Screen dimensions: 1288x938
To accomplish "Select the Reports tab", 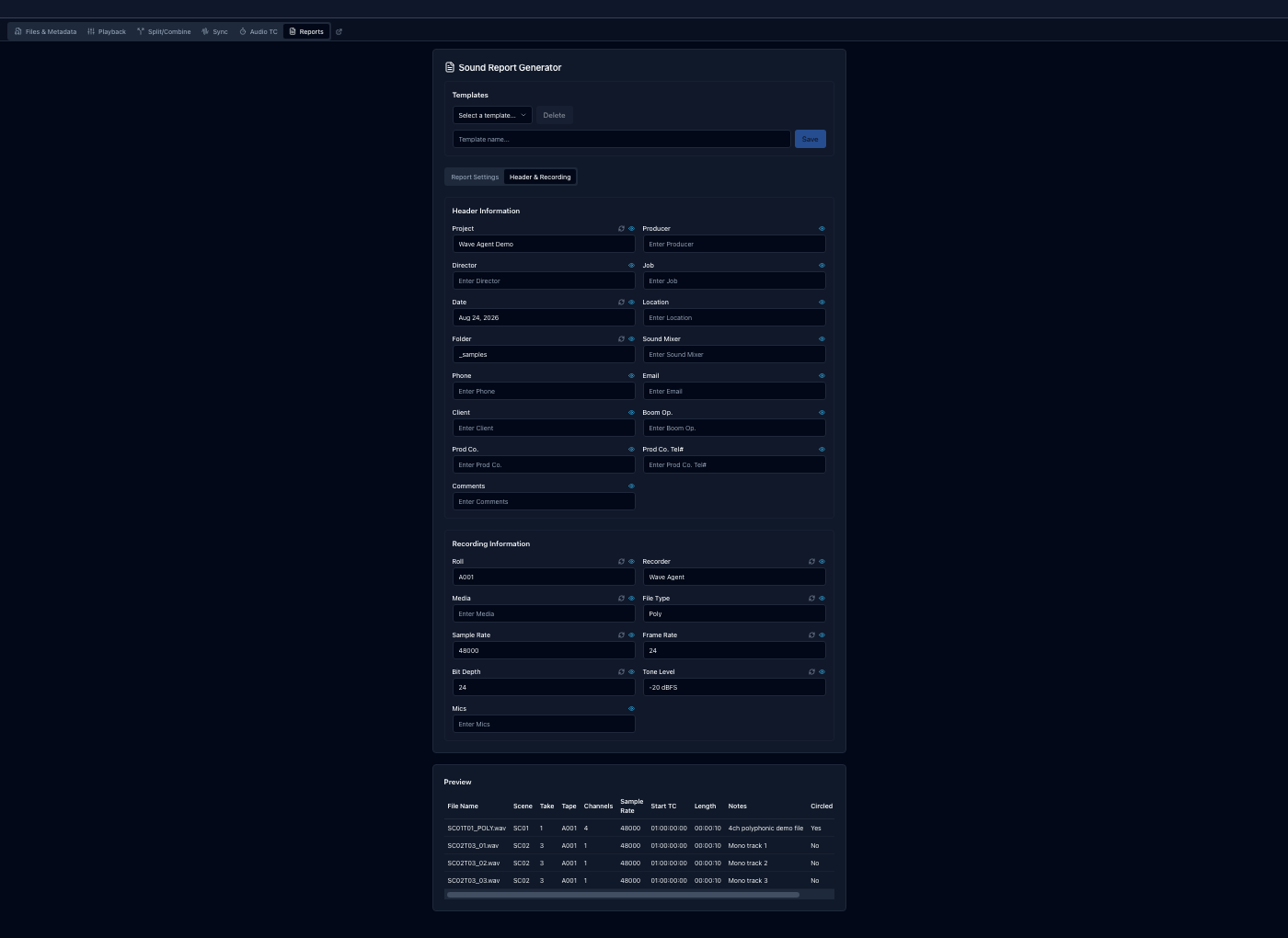I will 306,31.
